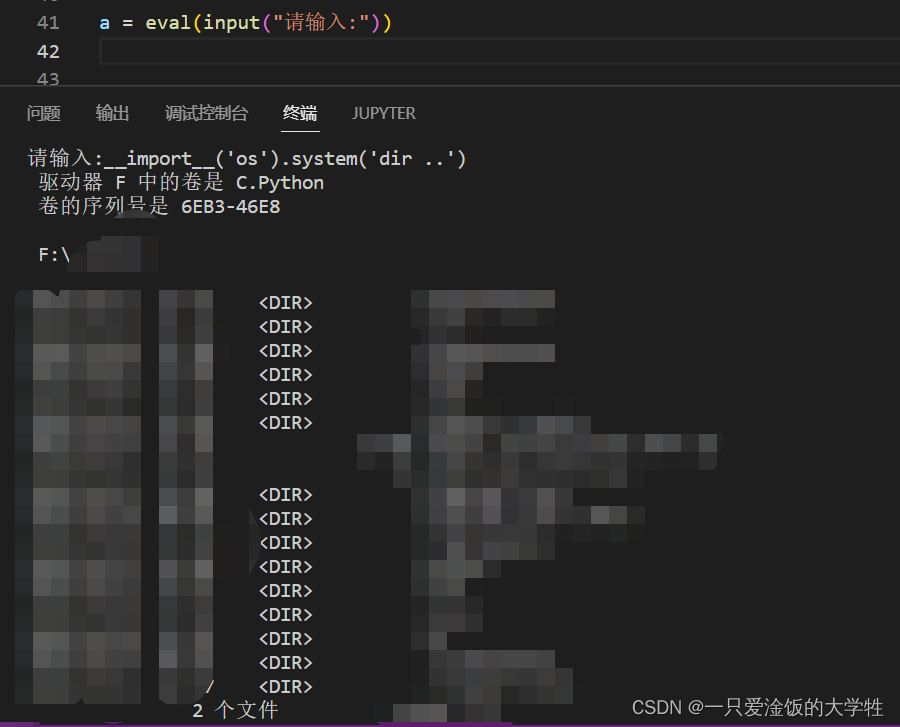Open the 输出 (Output) panel tab
This screenshot has height=727, width=900.
tap(112, 113)
